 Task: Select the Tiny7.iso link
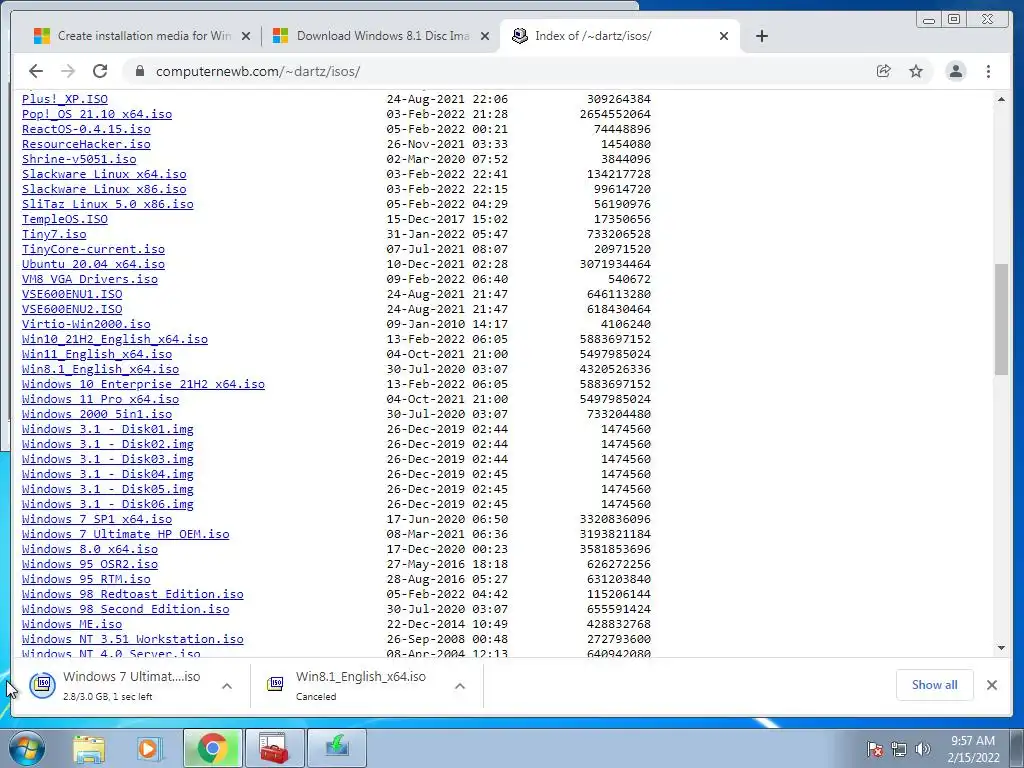point(54,234)
